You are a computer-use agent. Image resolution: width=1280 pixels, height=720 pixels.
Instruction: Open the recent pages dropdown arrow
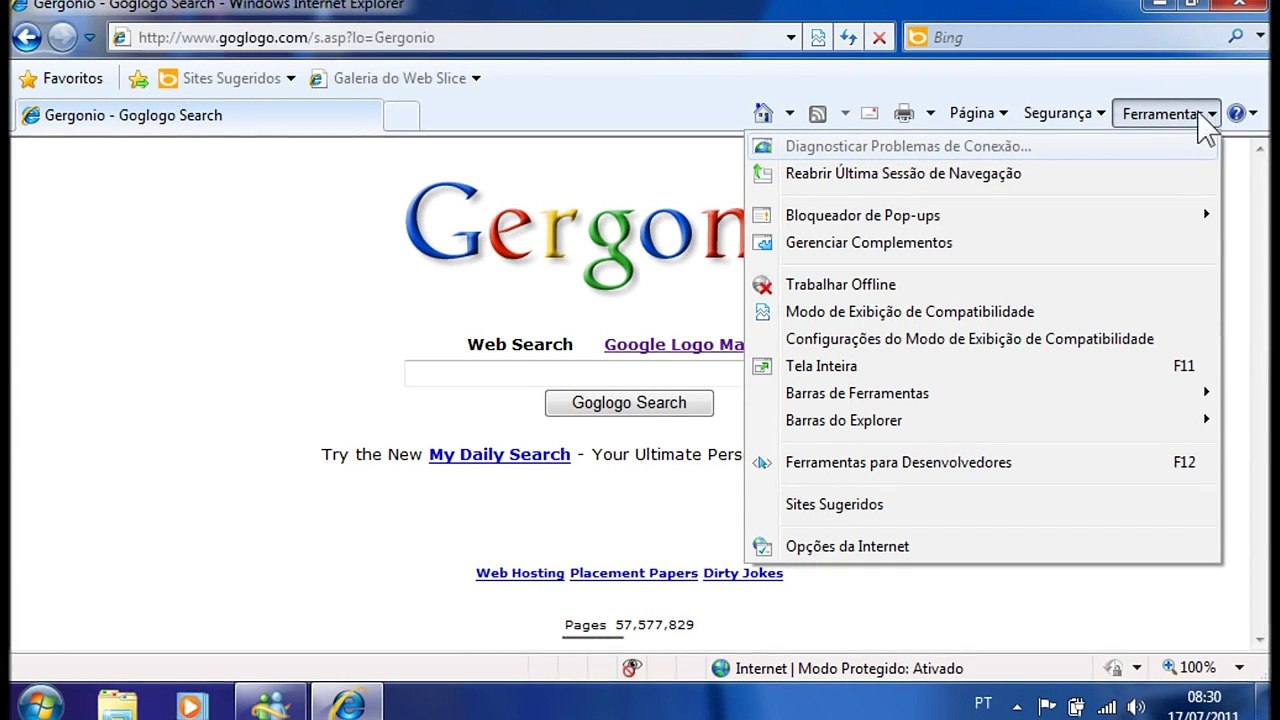click(90, 38)
